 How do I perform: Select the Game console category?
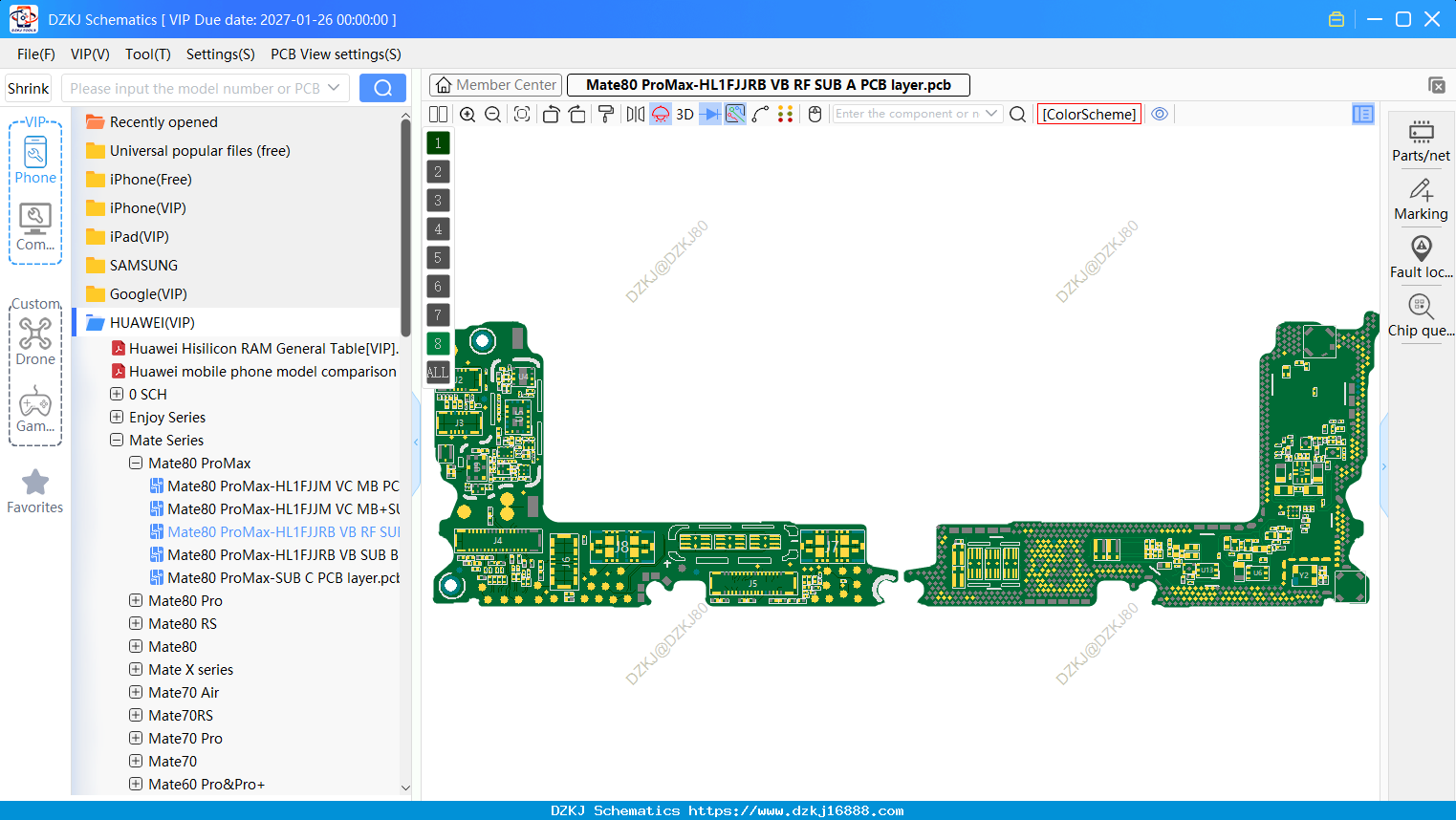[35, 409]
